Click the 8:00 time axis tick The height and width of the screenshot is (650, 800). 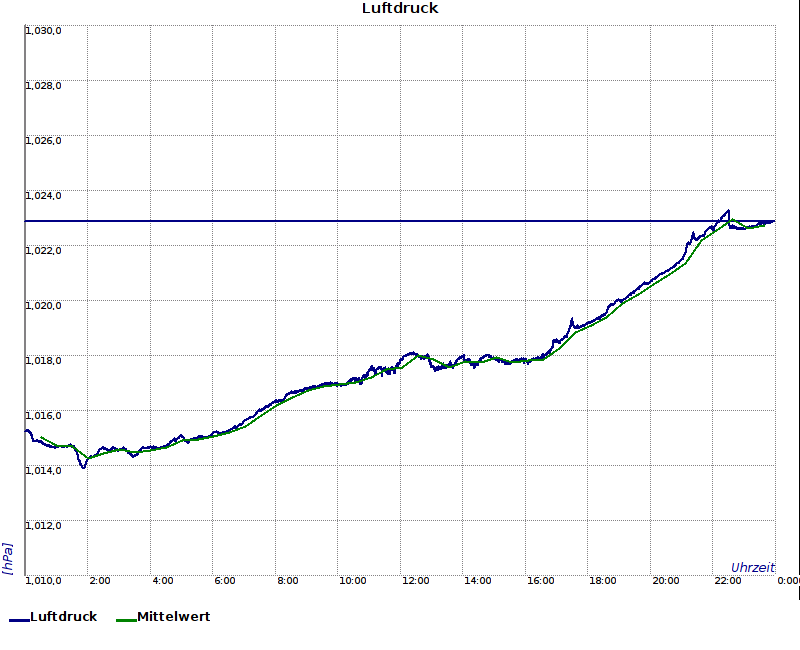288,580
